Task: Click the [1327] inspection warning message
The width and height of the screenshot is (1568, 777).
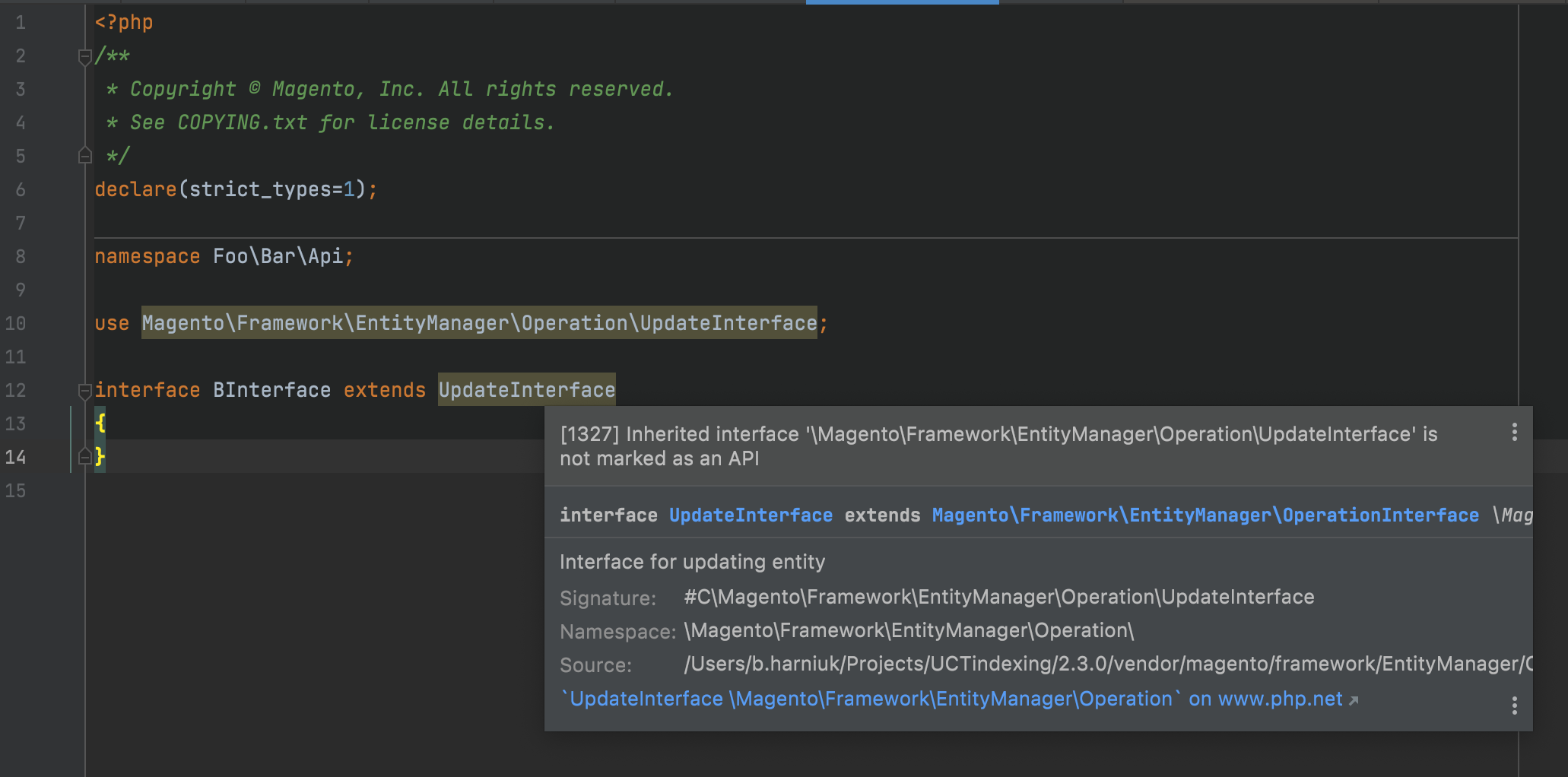Action: tap(998, 446)
